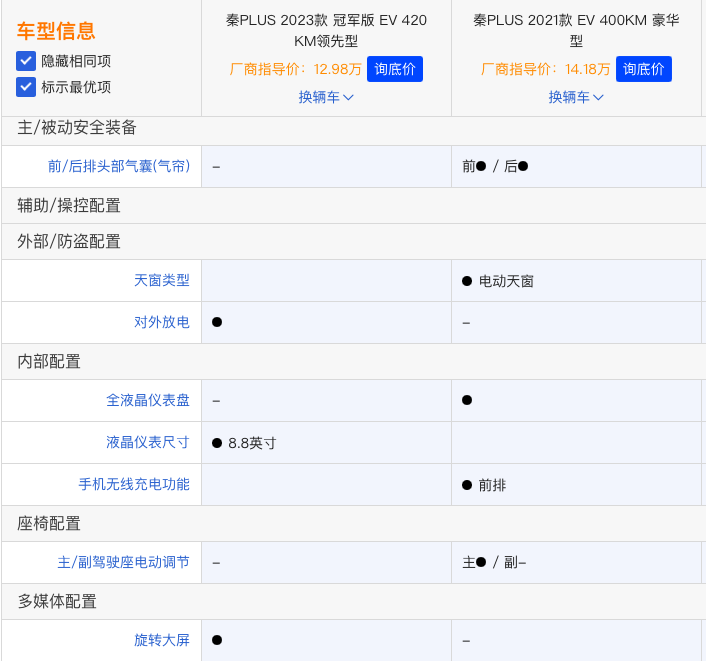Open the 液晶仪表尺寸 parameter link
Screen dimensions: 706x661
point(148,442)
